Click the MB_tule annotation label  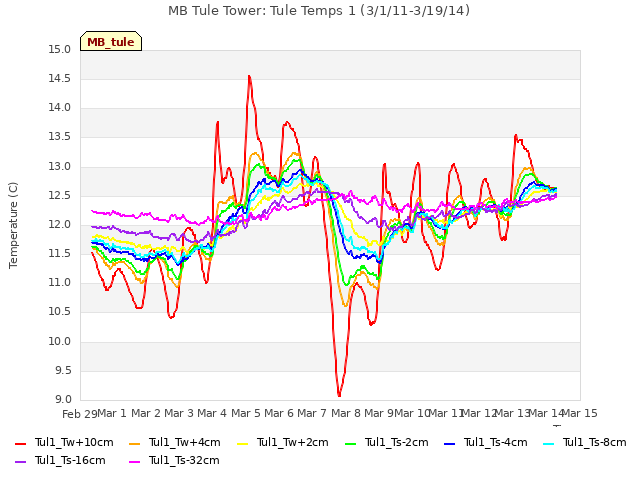(111, 41)
